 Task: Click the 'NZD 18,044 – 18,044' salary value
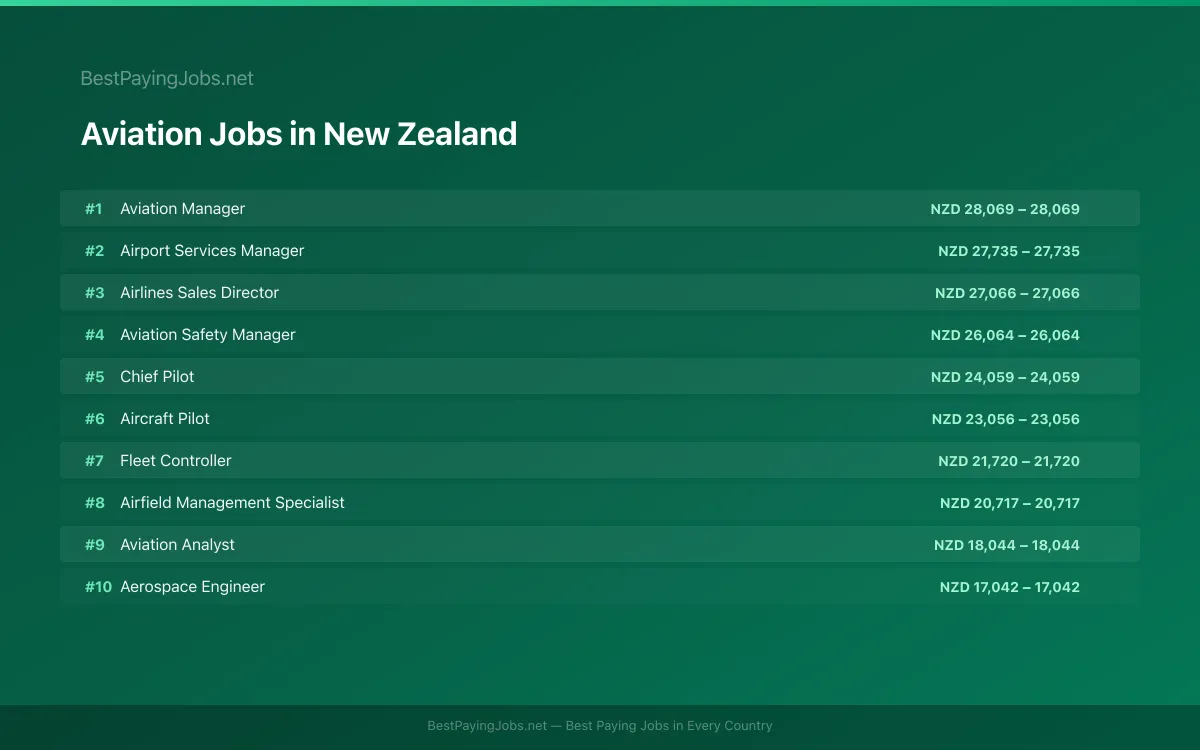tap(1007, 545)
